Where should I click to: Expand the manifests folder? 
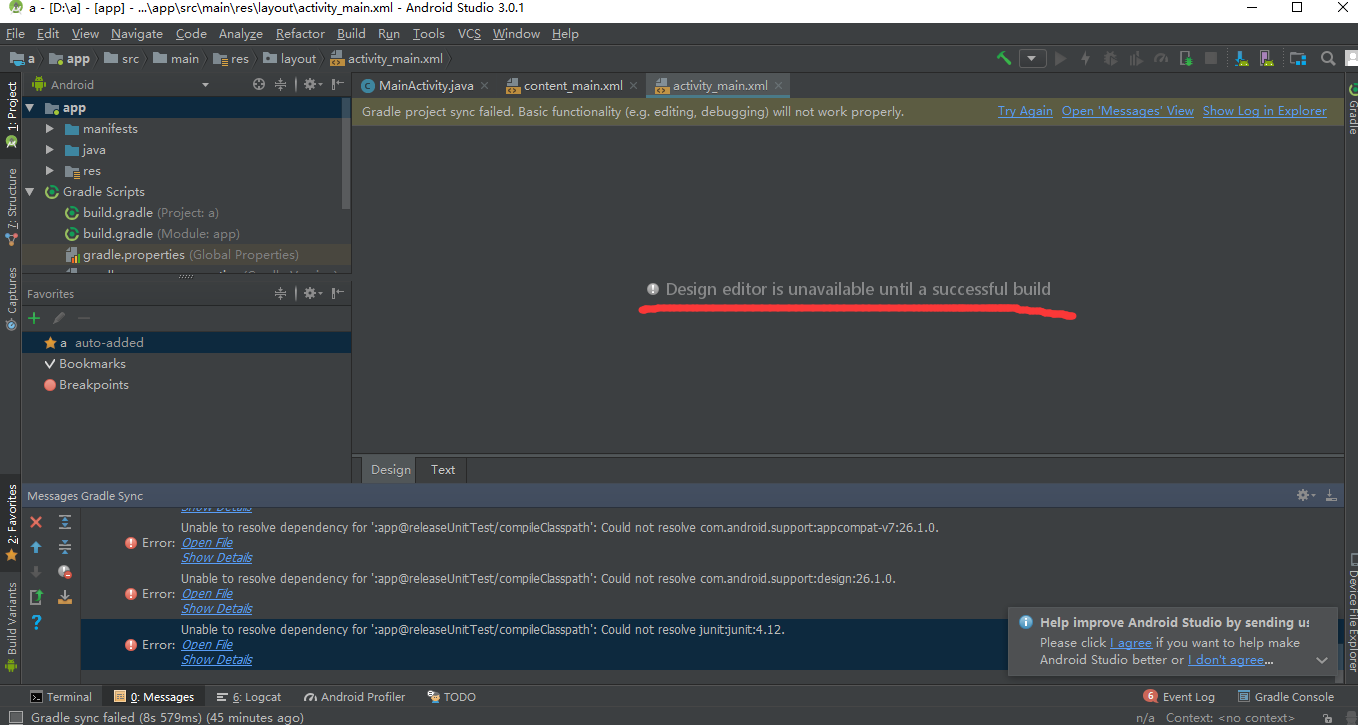click(x=50, y=129)
